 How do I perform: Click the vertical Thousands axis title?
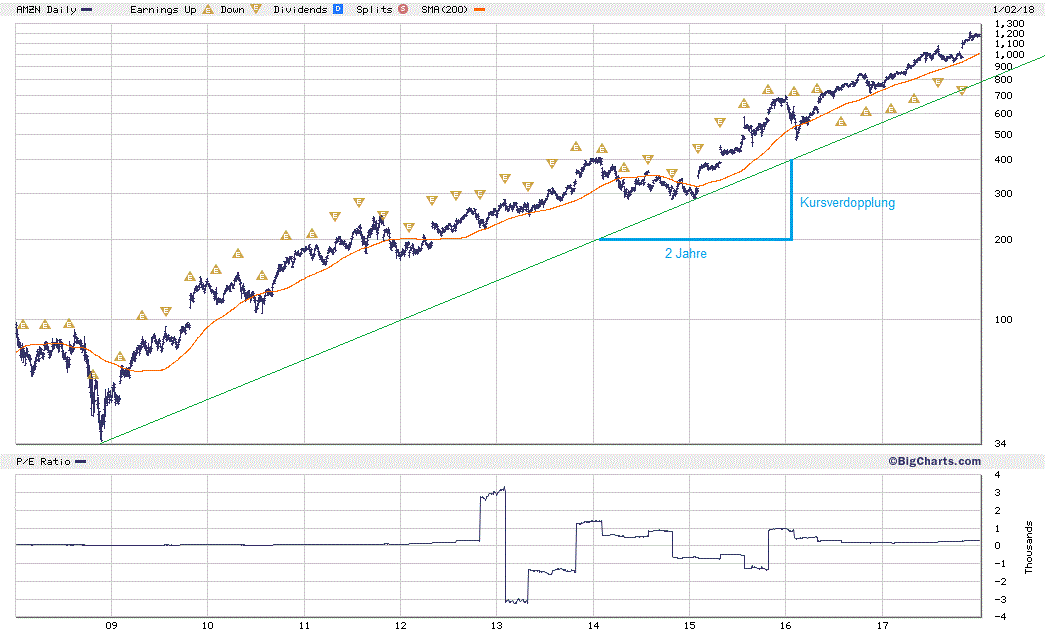(x=1028, y=546)
